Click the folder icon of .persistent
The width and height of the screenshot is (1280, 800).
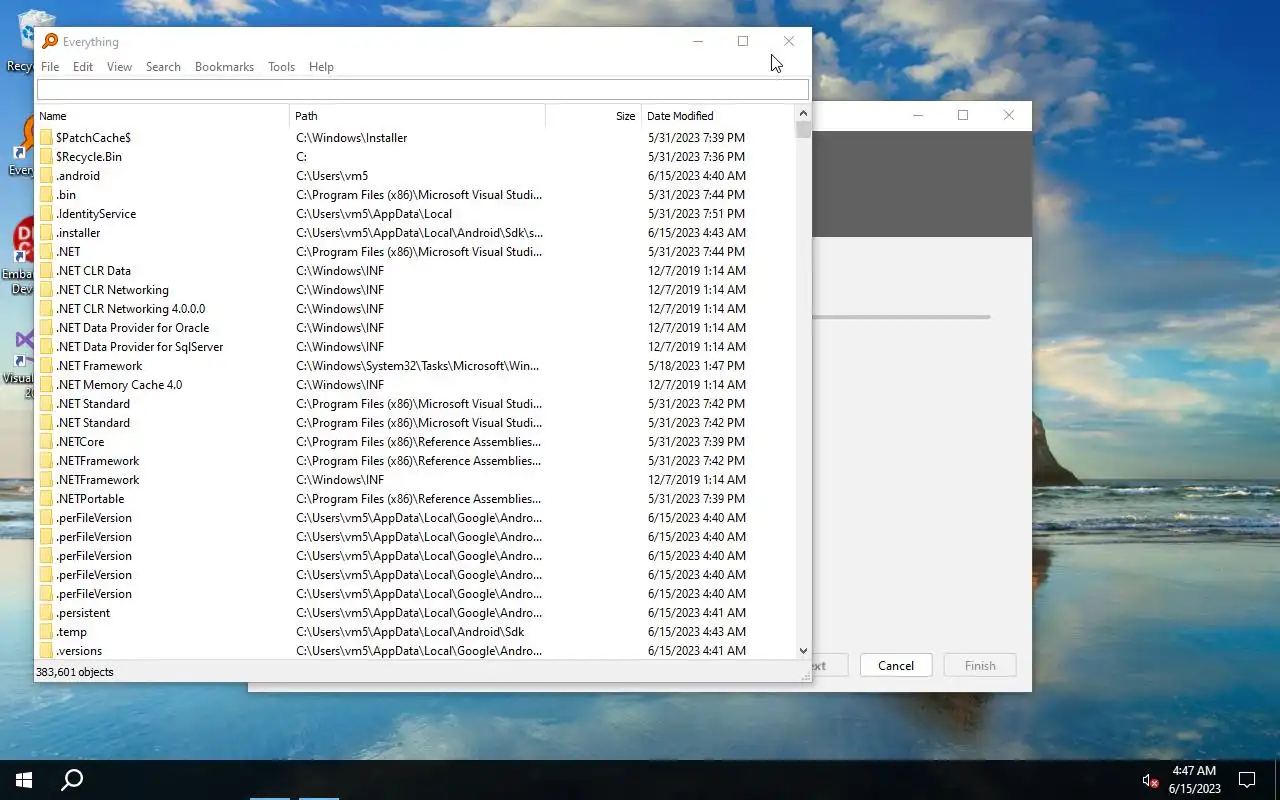(x=46, y=613)
